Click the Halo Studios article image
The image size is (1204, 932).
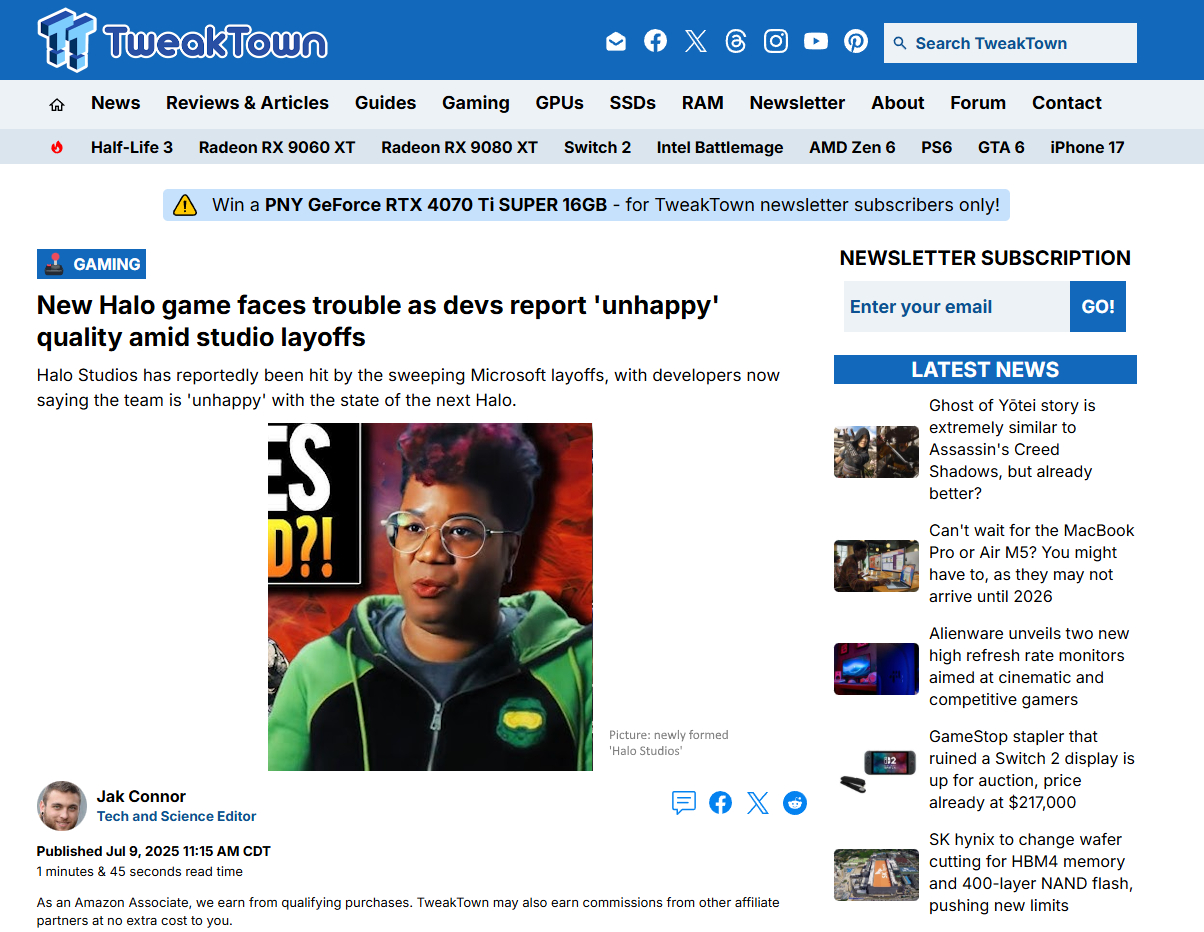(430, 597)
